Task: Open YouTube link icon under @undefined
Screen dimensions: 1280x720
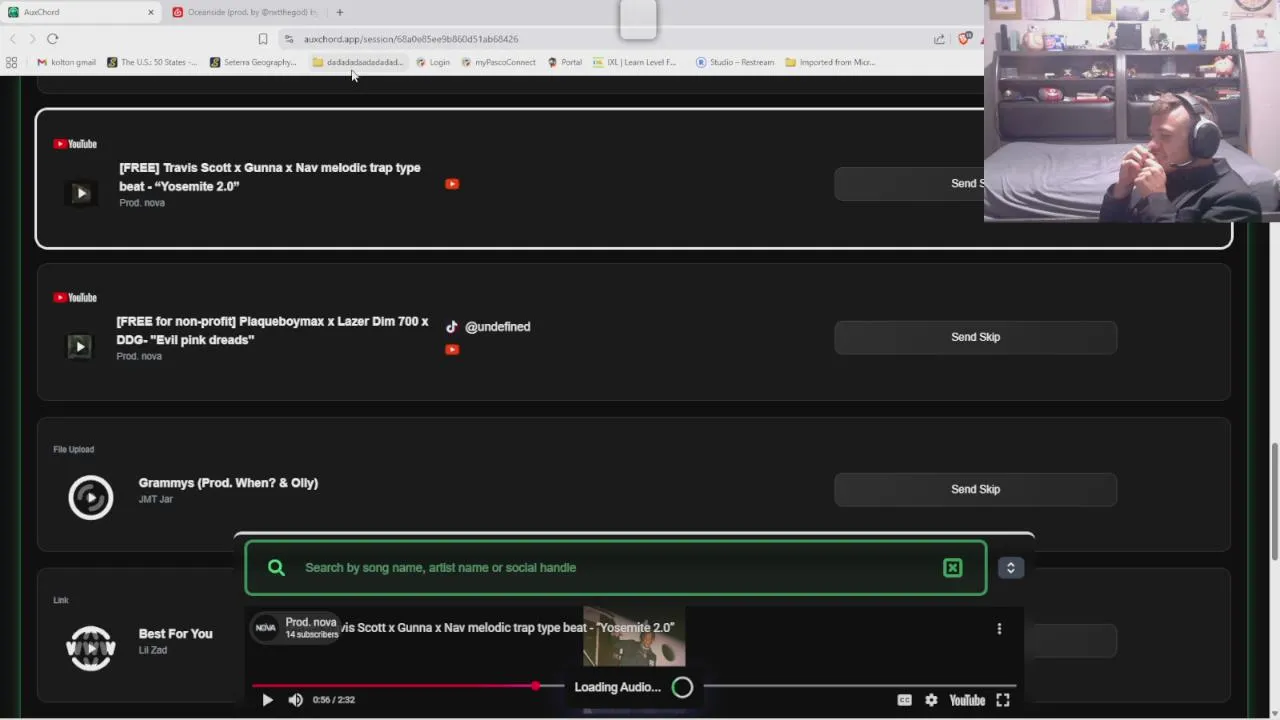Action: [452, 349]
